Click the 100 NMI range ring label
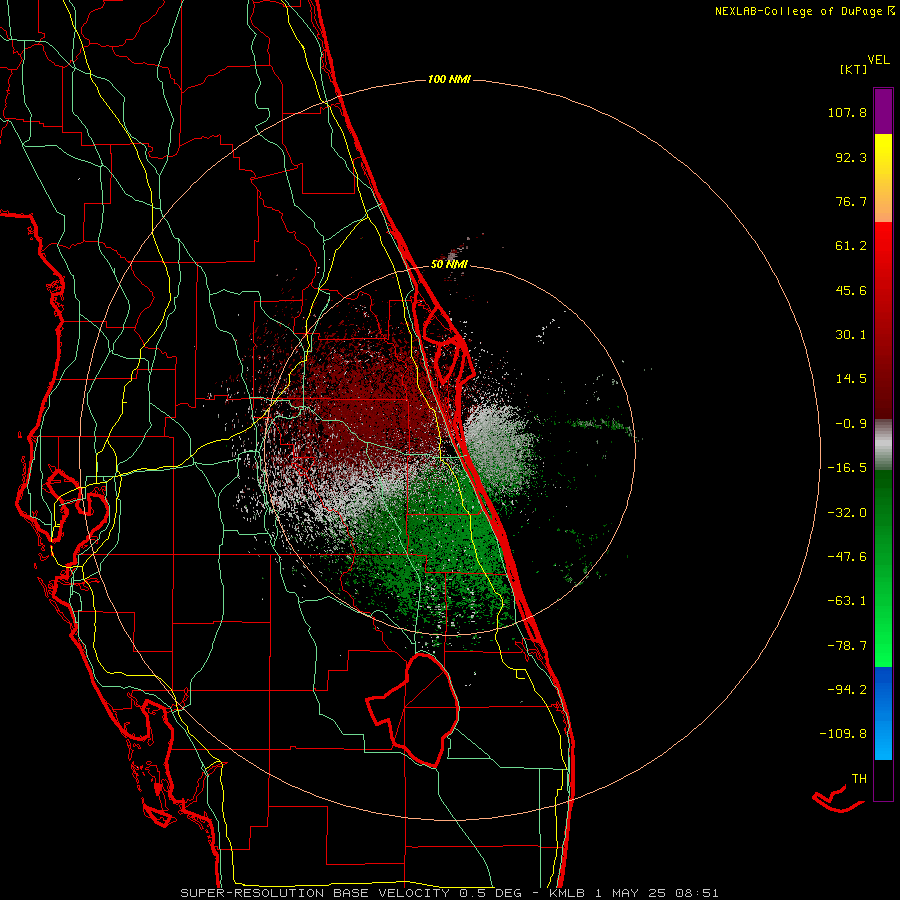 tap(449, 79)
